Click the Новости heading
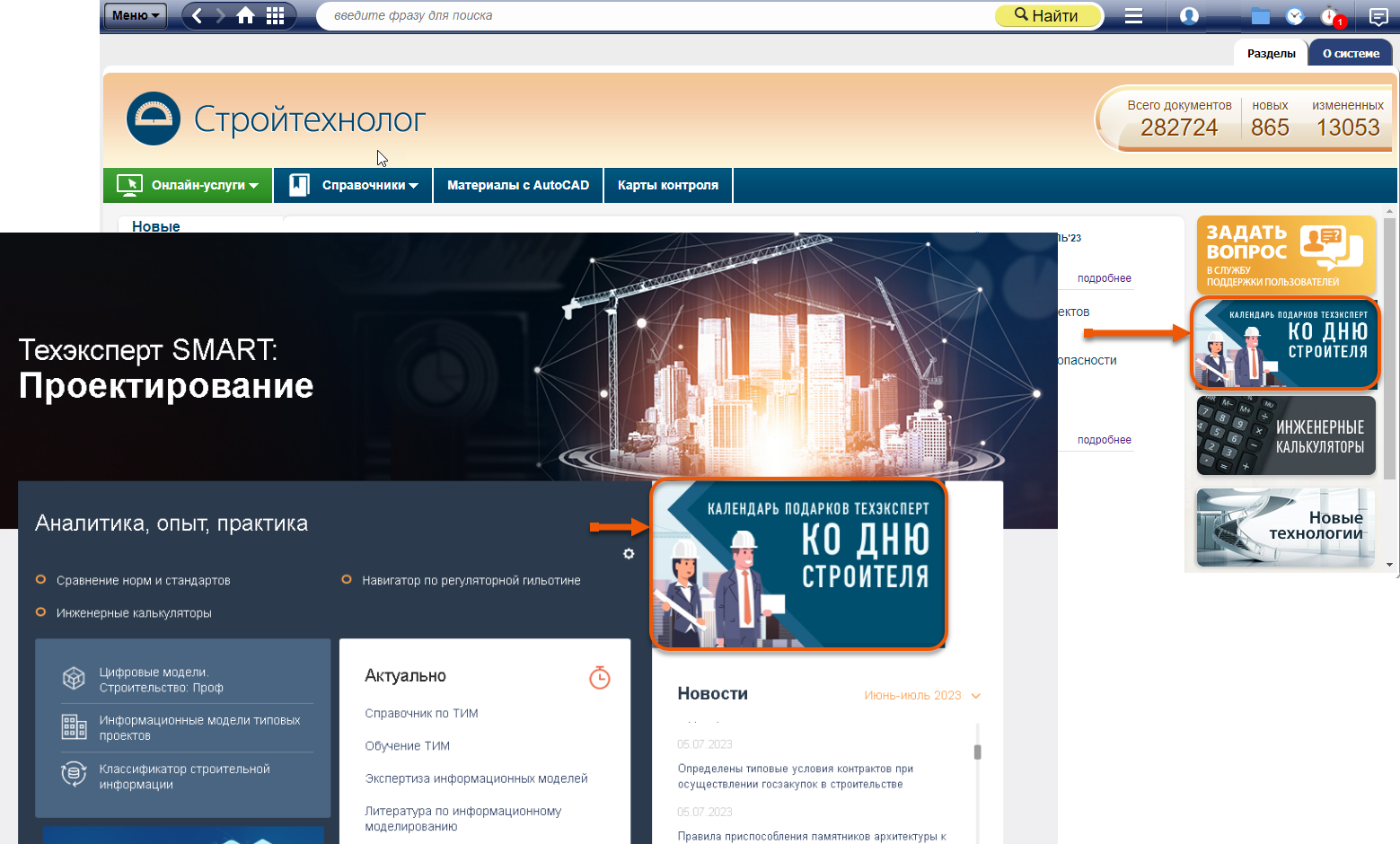The image size is (1400, 844). [712, 694]
